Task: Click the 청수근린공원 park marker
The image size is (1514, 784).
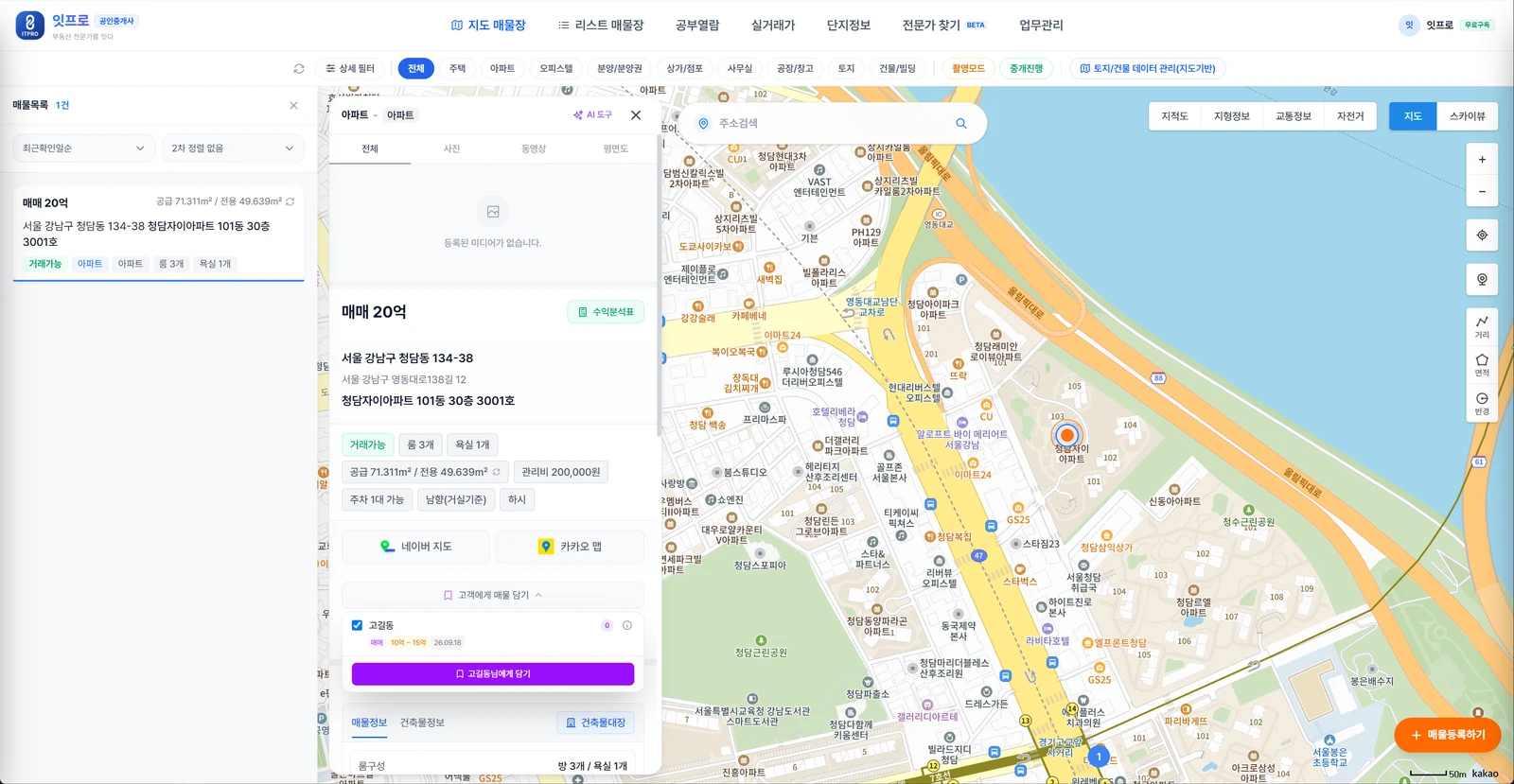Action: pyautogui.click(x=1248, y=511)
